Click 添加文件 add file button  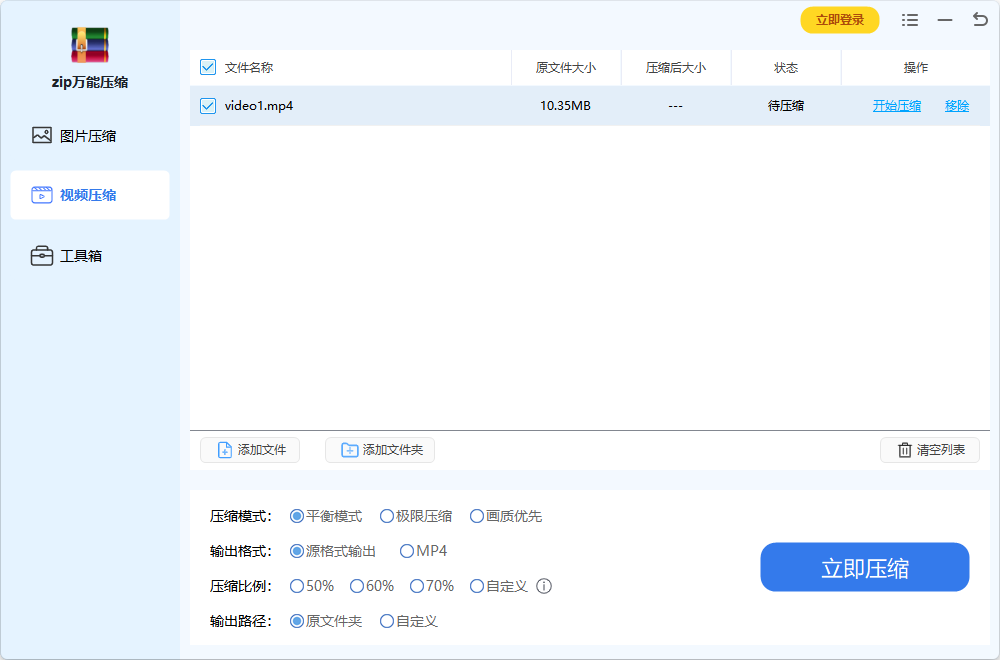coord(250,450)
